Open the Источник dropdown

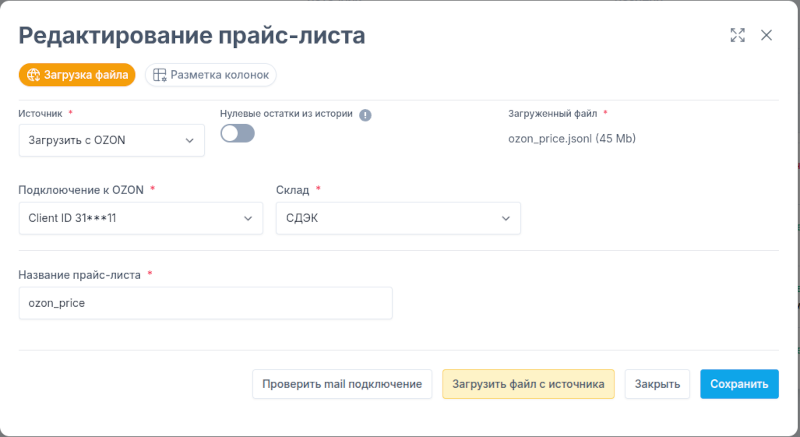point(112,140)
